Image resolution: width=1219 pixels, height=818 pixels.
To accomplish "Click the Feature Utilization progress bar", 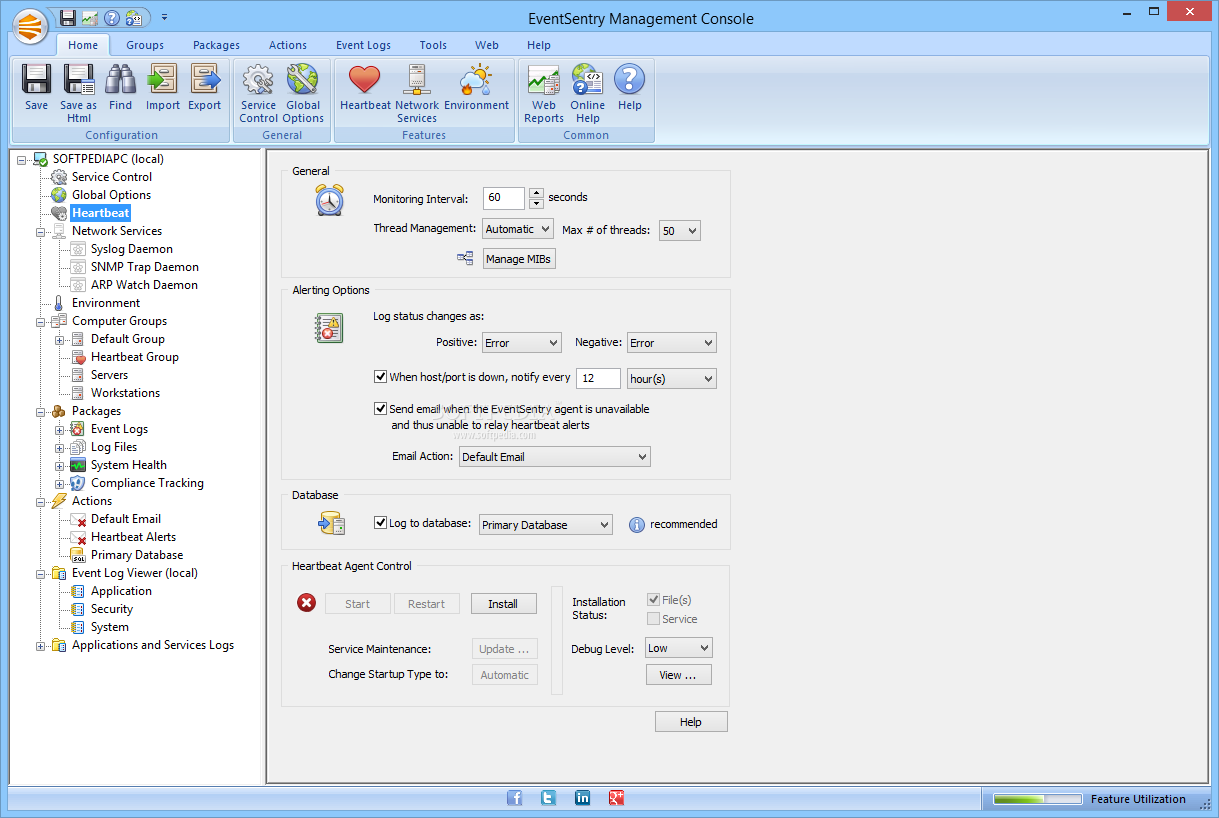I will 1038,799.
